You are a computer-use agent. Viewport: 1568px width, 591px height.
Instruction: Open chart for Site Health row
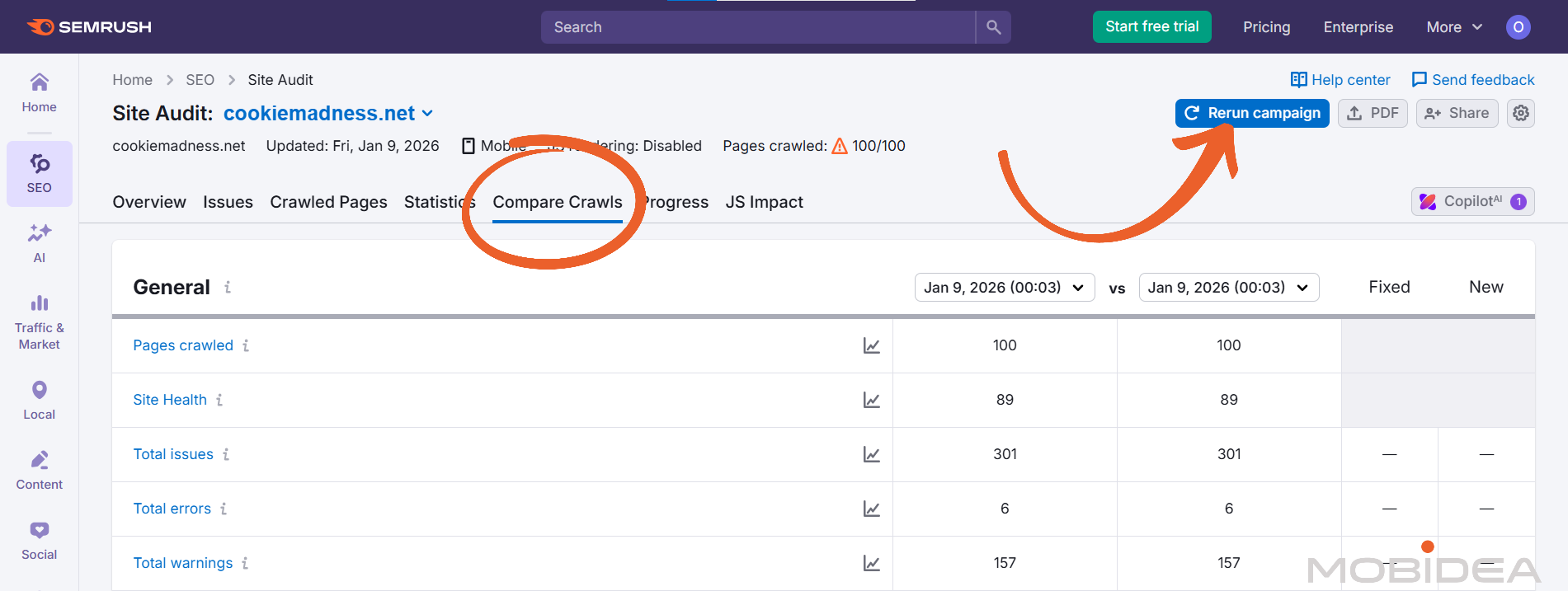[x=871, y=400]
